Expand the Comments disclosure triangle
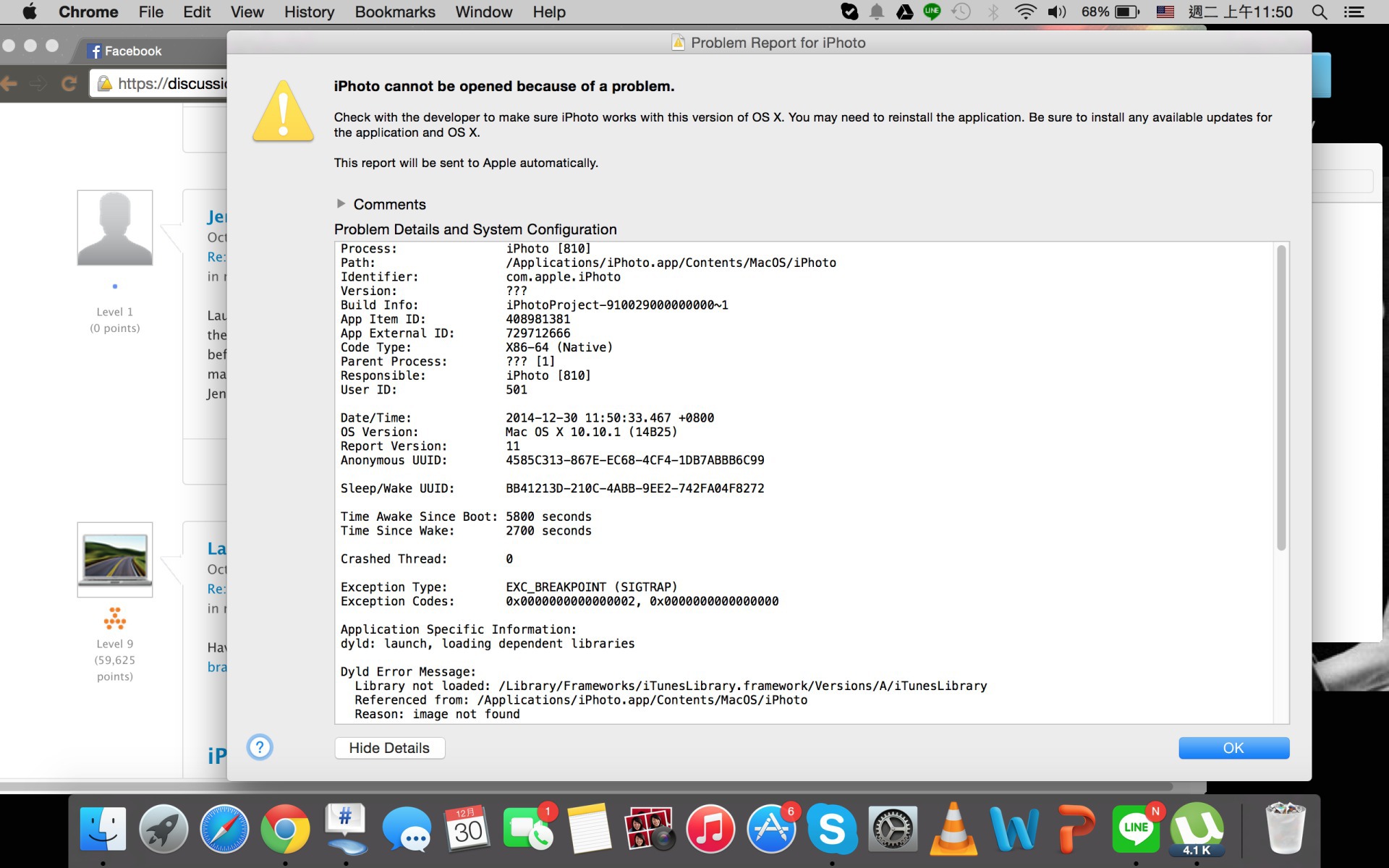The height and width of the screenshot is (868, 1389). coord(341,204)
